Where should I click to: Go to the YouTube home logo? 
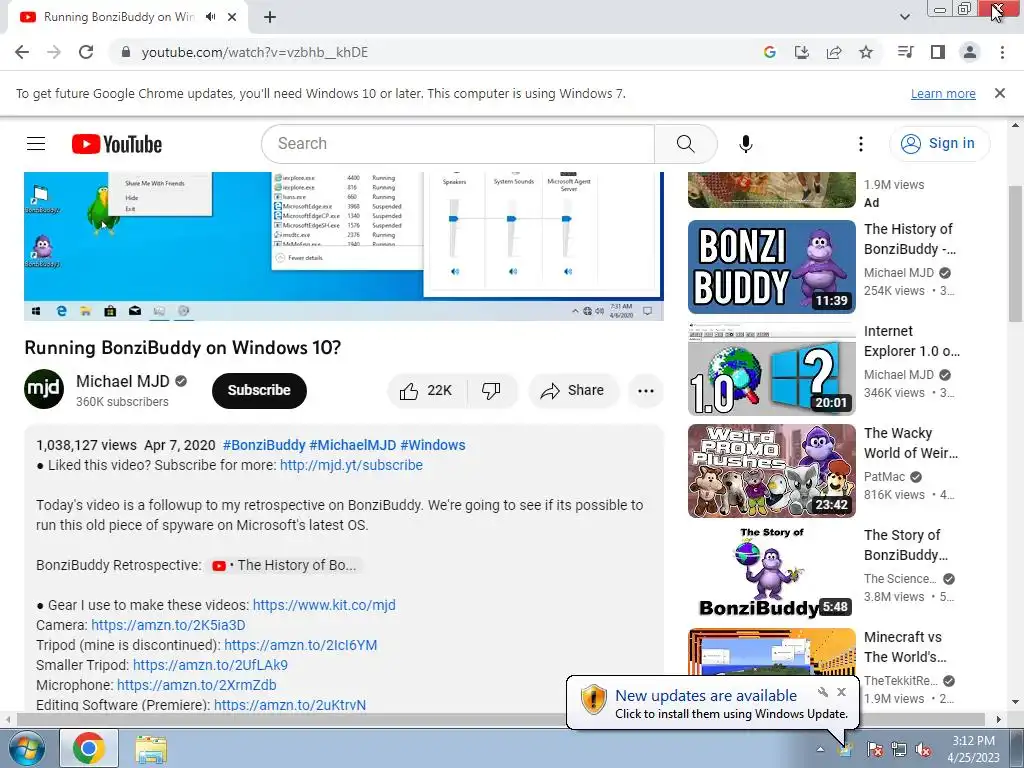pyautogui.click(x=117, y=144)
